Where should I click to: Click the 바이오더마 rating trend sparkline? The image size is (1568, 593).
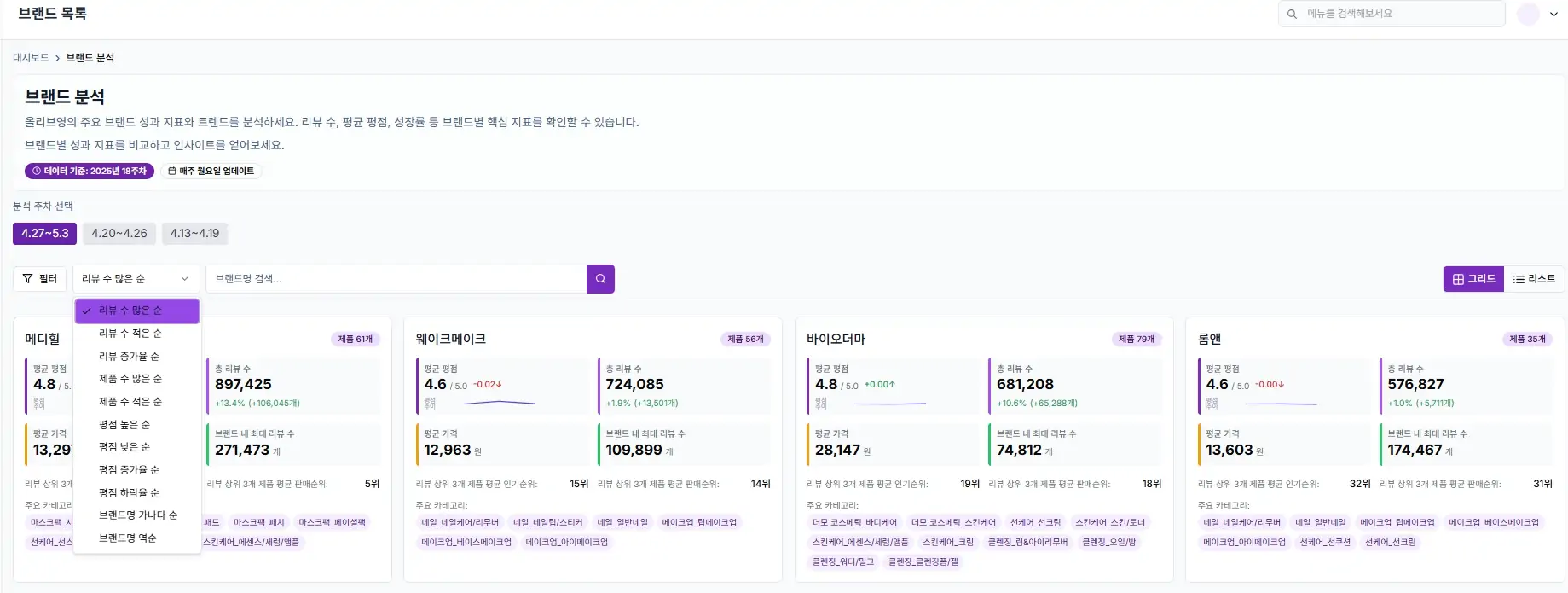[x=889, y=403]
